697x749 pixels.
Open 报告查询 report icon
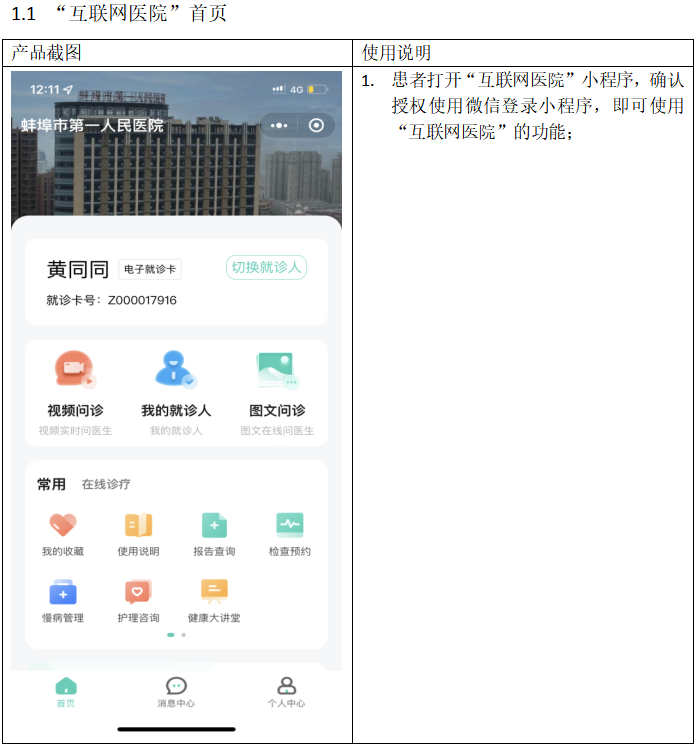pyautogui.click(x=214, y=525)
